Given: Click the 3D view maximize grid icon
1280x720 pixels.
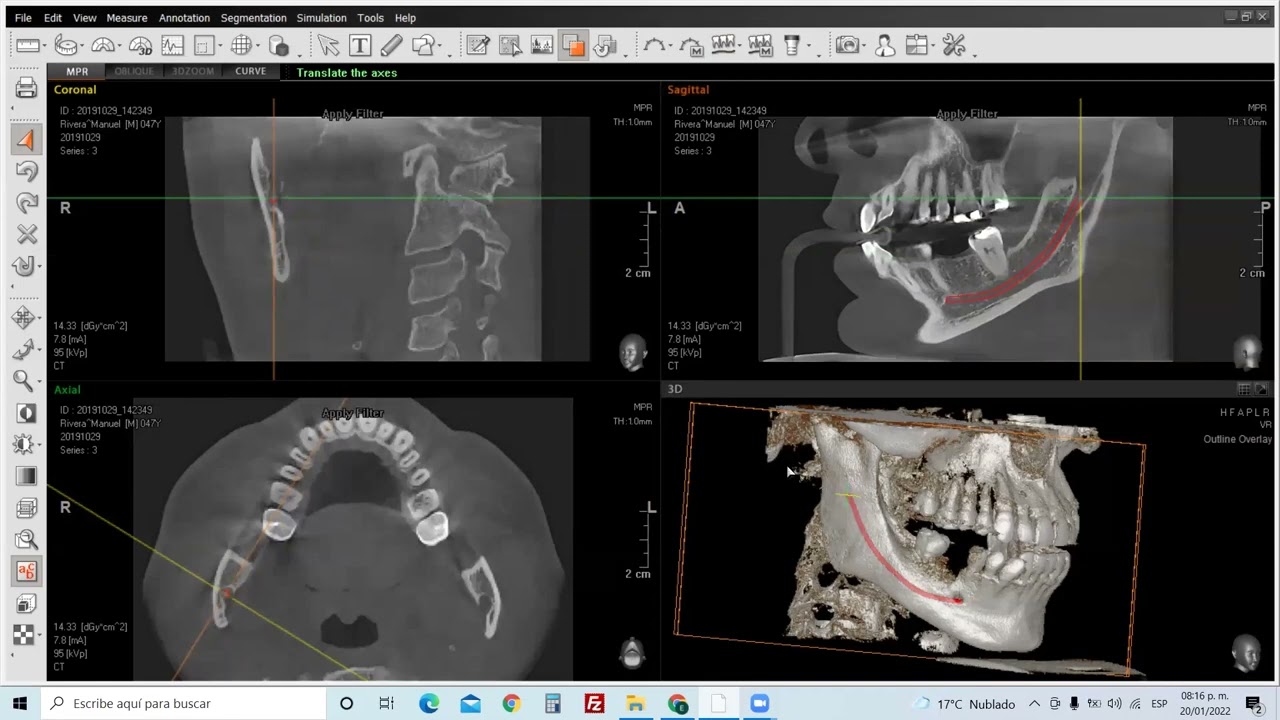Looking at the screenshot, I should tap(1244, 389).
